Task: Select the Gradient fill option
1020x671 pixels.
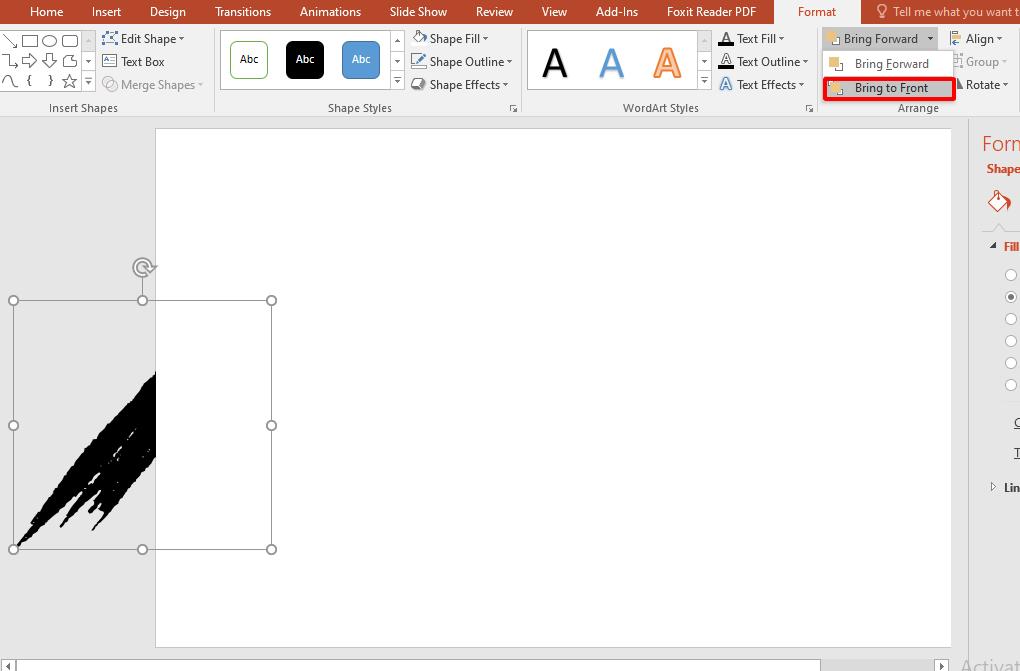Action: point(1011,318)
